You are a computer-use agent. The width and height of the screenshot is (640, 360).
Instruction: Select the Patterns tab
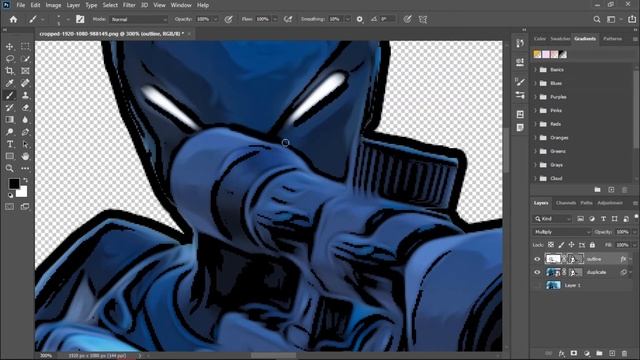pos(612,39)
